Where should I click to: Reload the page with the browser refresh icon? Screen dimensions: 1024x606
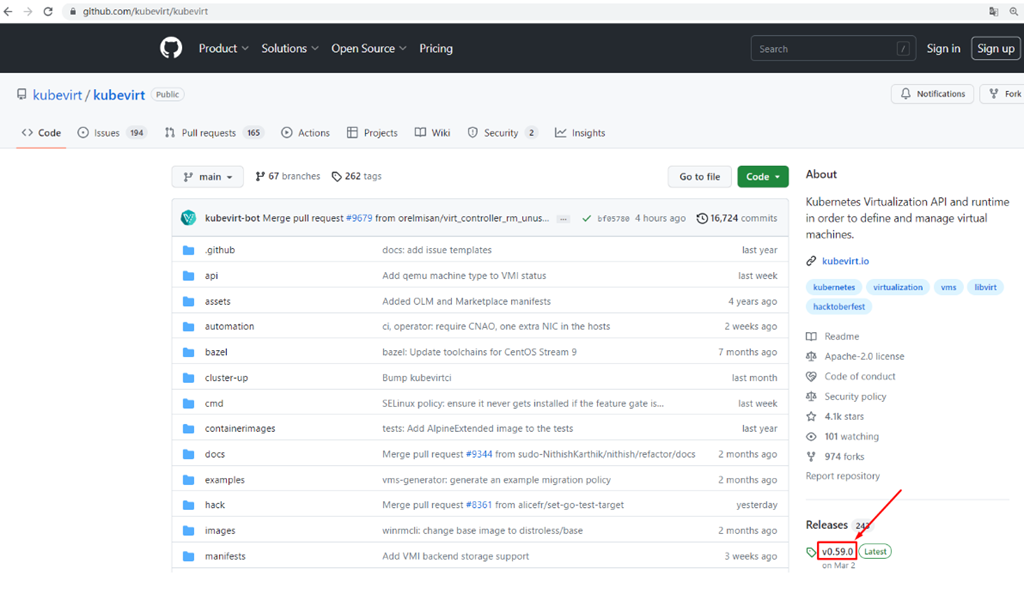[x=48, y=11]
